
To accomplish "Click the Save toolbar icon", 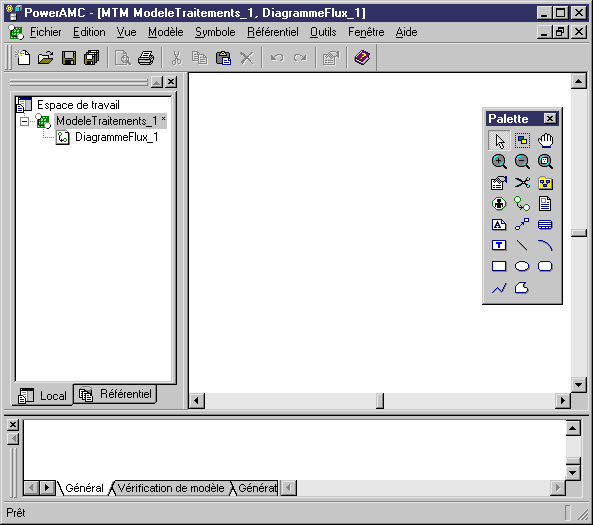I will (69, 58).
